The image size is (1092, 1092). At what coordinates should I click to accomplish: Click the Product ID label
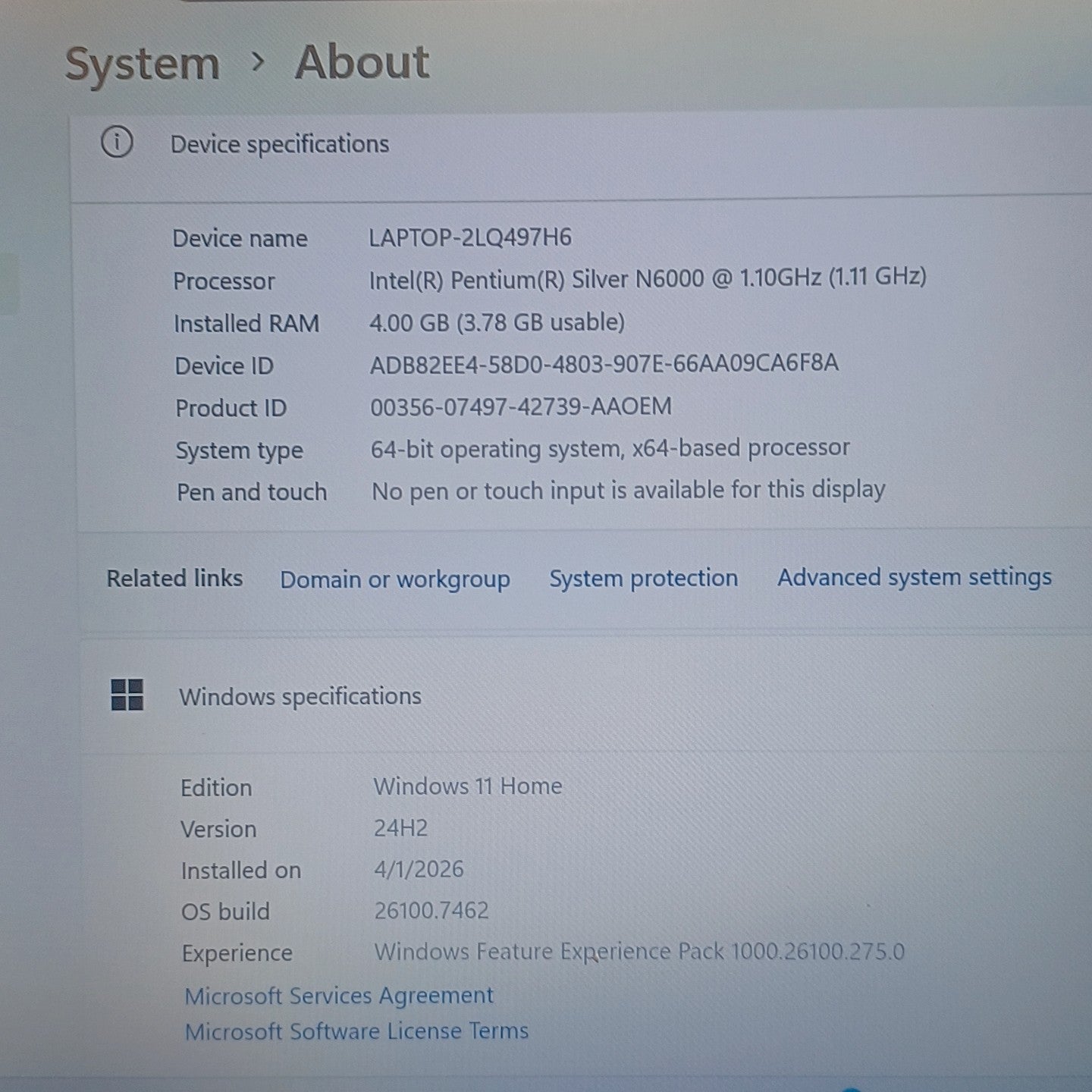click(231, 409)
